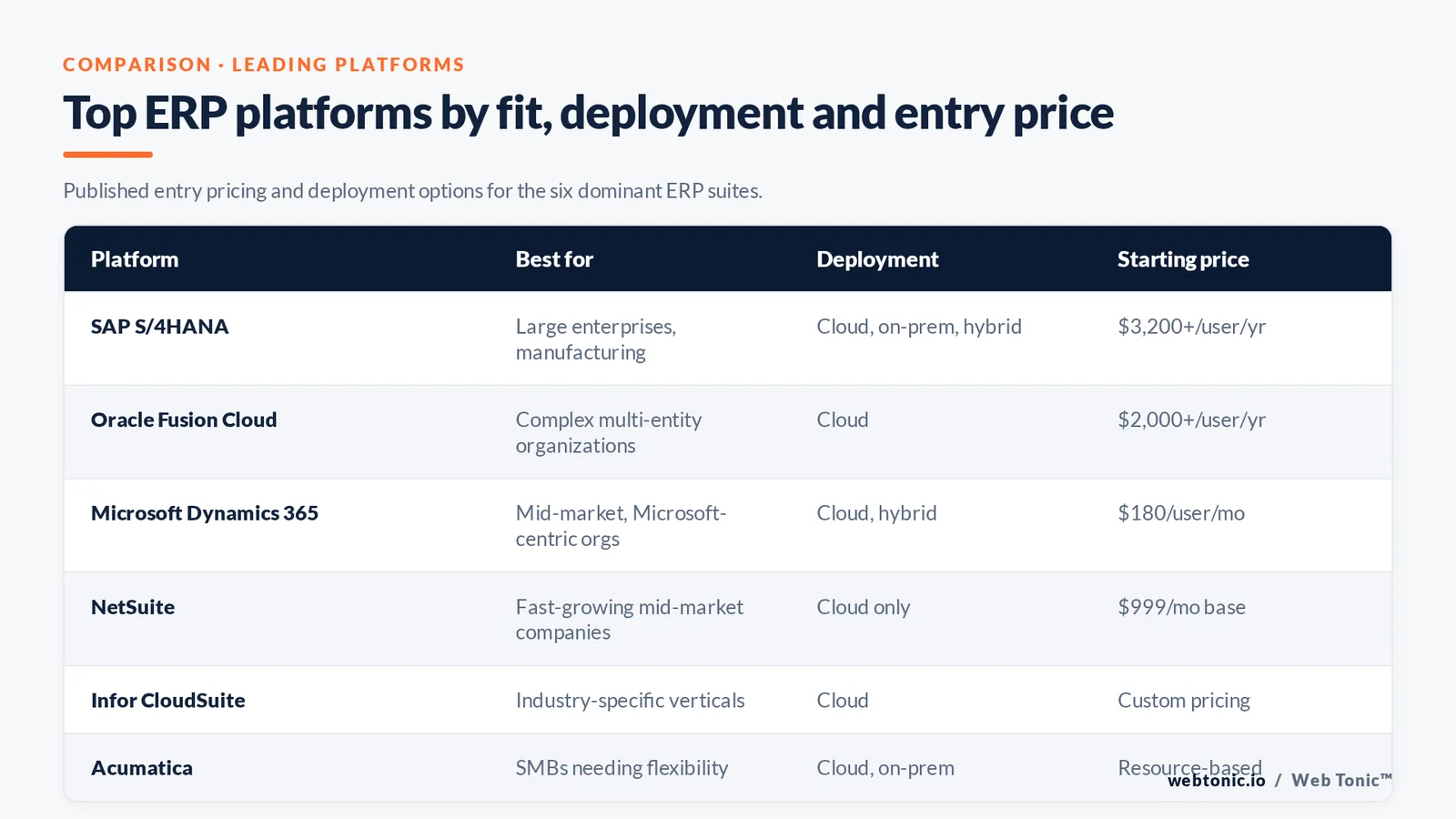
Task: Select the 'NetSuite' platform cell
Action: pyautogui.click(x=133, y=607)
